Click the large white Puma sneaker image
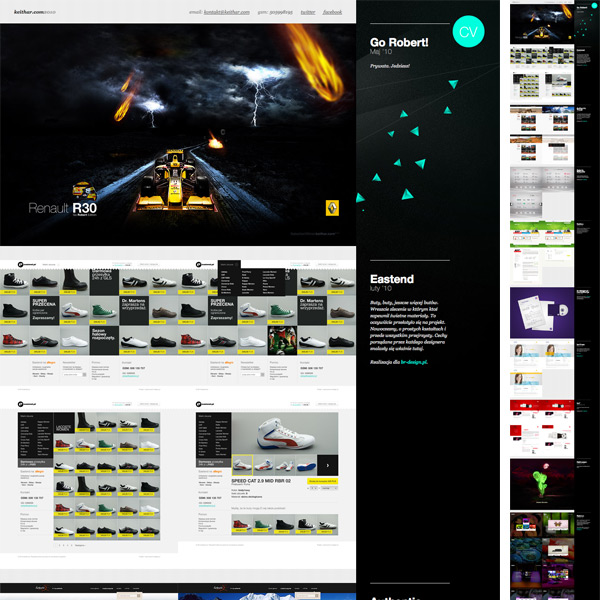Image resolution: width=600 pixels, height=600 pixels. click(285, 434)
